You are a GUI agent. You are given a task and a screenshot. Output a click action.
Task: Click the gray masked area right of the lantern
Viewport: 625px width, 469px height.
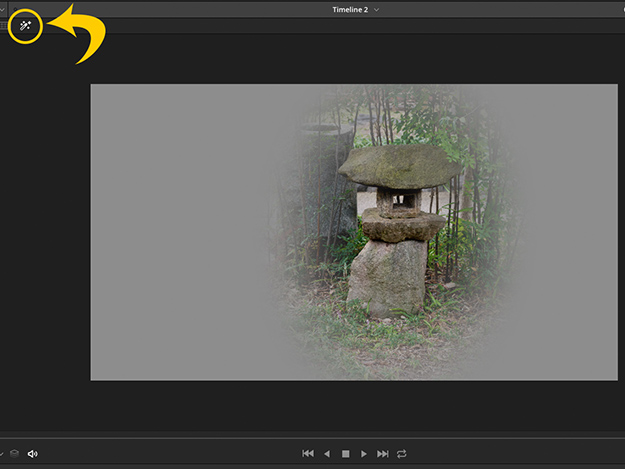tap(570, 232)
